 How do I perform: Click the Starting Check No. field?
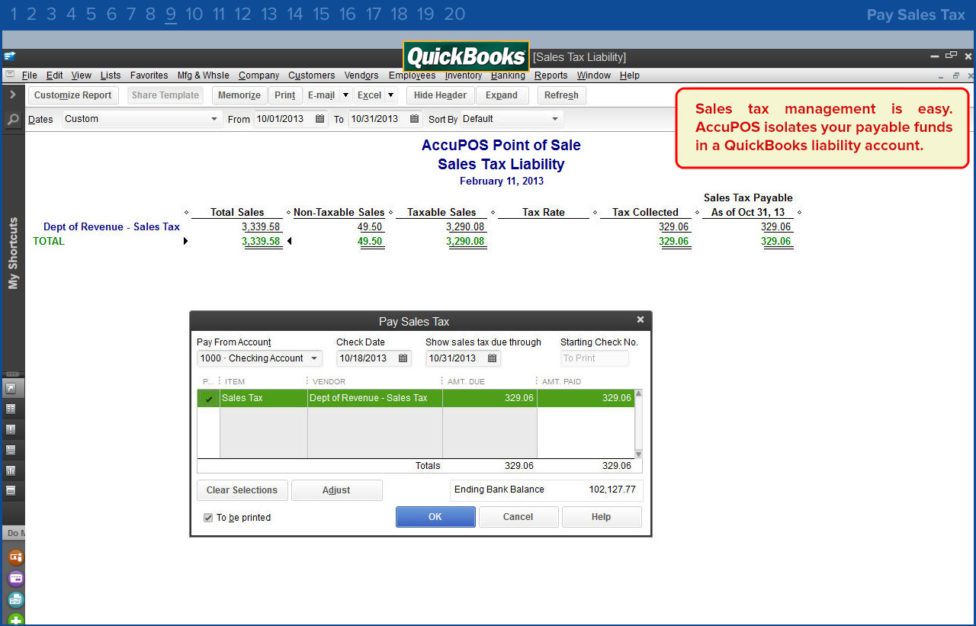pos(594,358)
